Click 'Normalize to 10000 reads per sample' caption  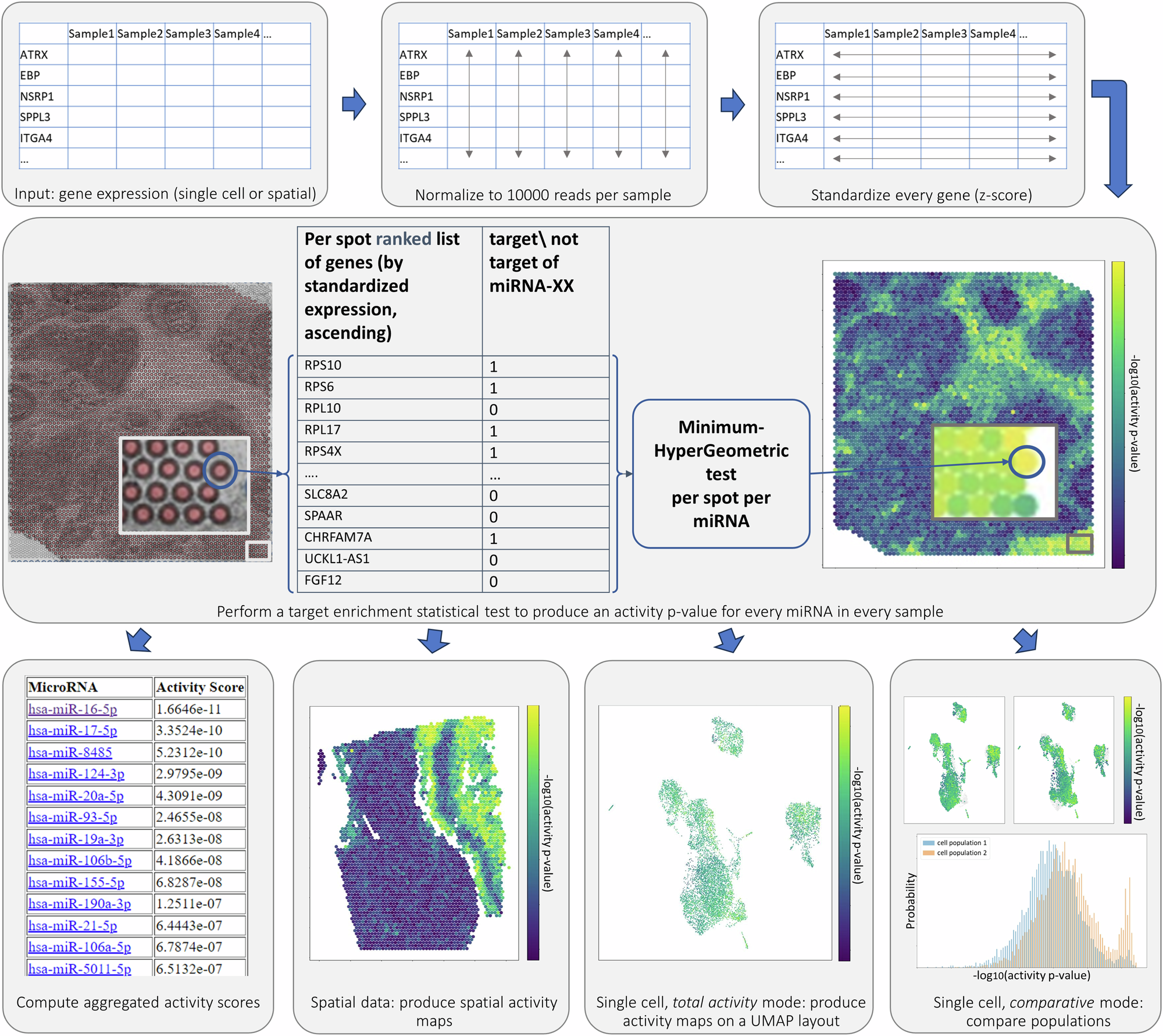point(543,195)
